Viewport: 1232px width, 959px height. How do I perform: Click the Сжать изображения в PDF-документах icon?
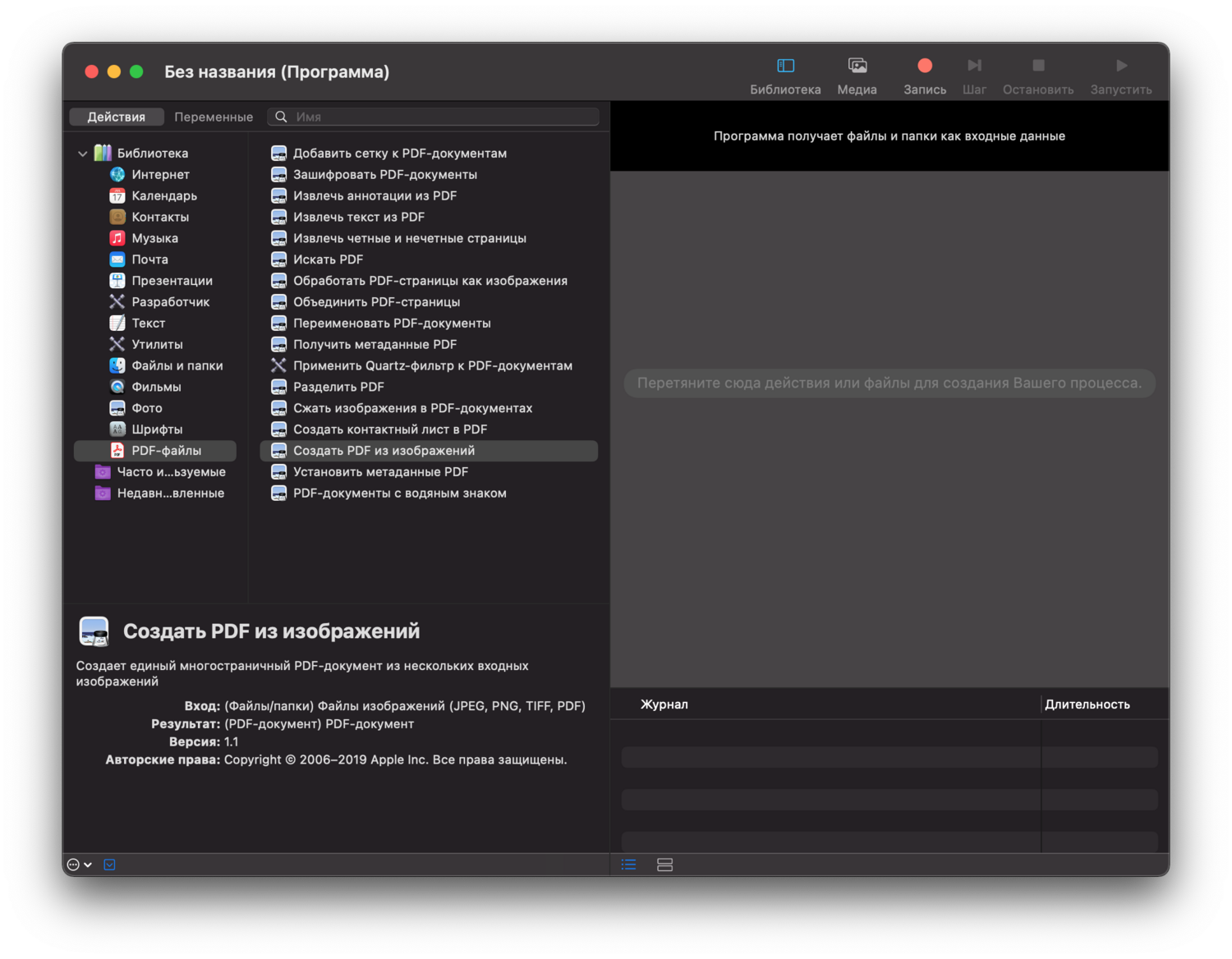pyautogui.click(x=279, y=408)
